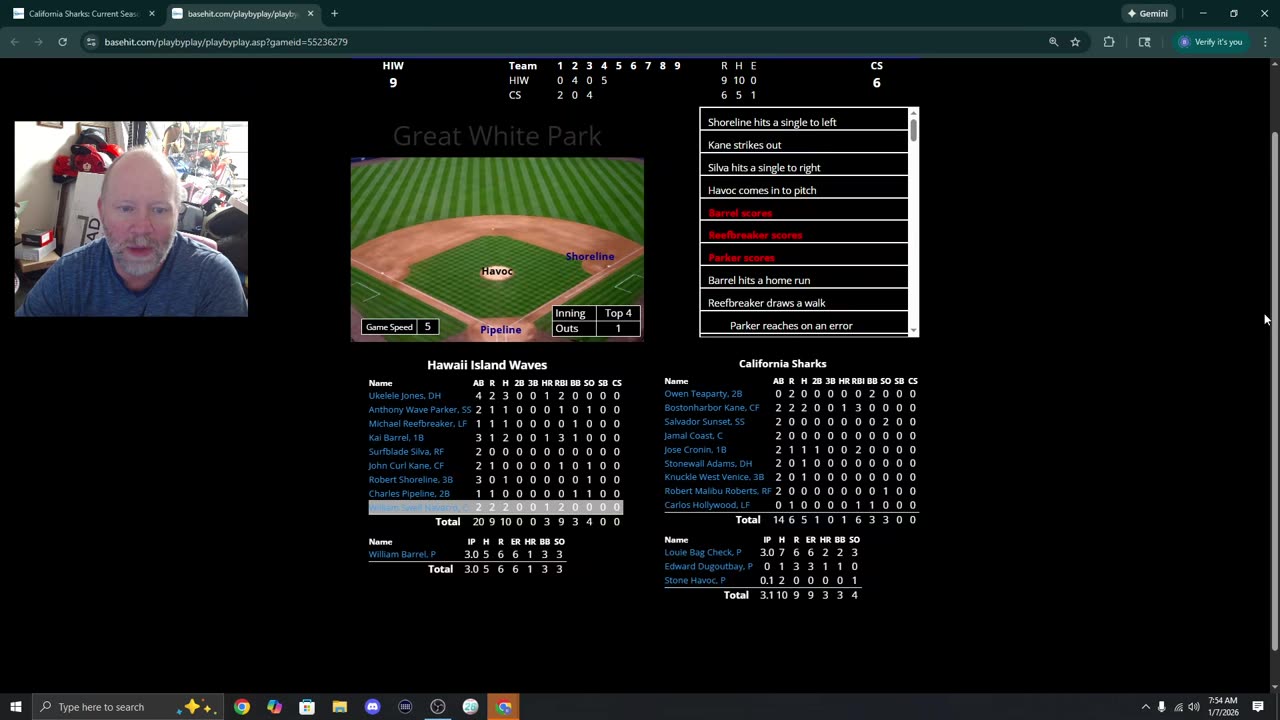Viewport: 1280px width, 720px height.
Task: Click the Verify it's you profile button
Action: coord(1210,42)
